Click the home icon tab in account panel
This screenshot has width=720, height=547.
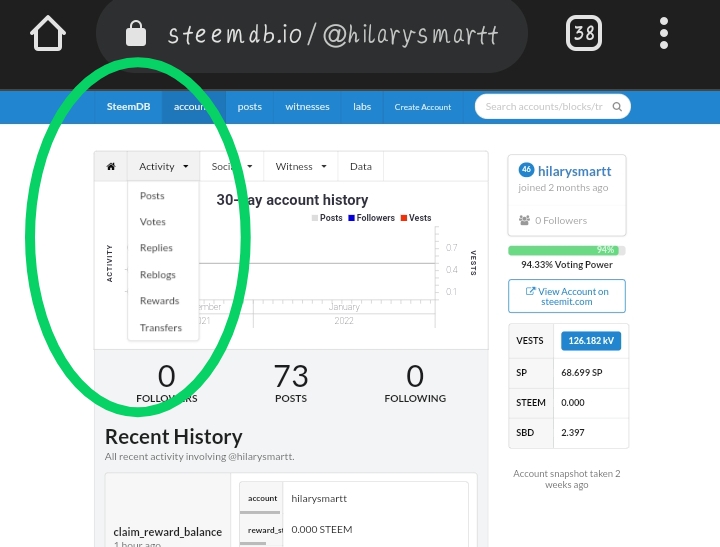pos(111,166)
